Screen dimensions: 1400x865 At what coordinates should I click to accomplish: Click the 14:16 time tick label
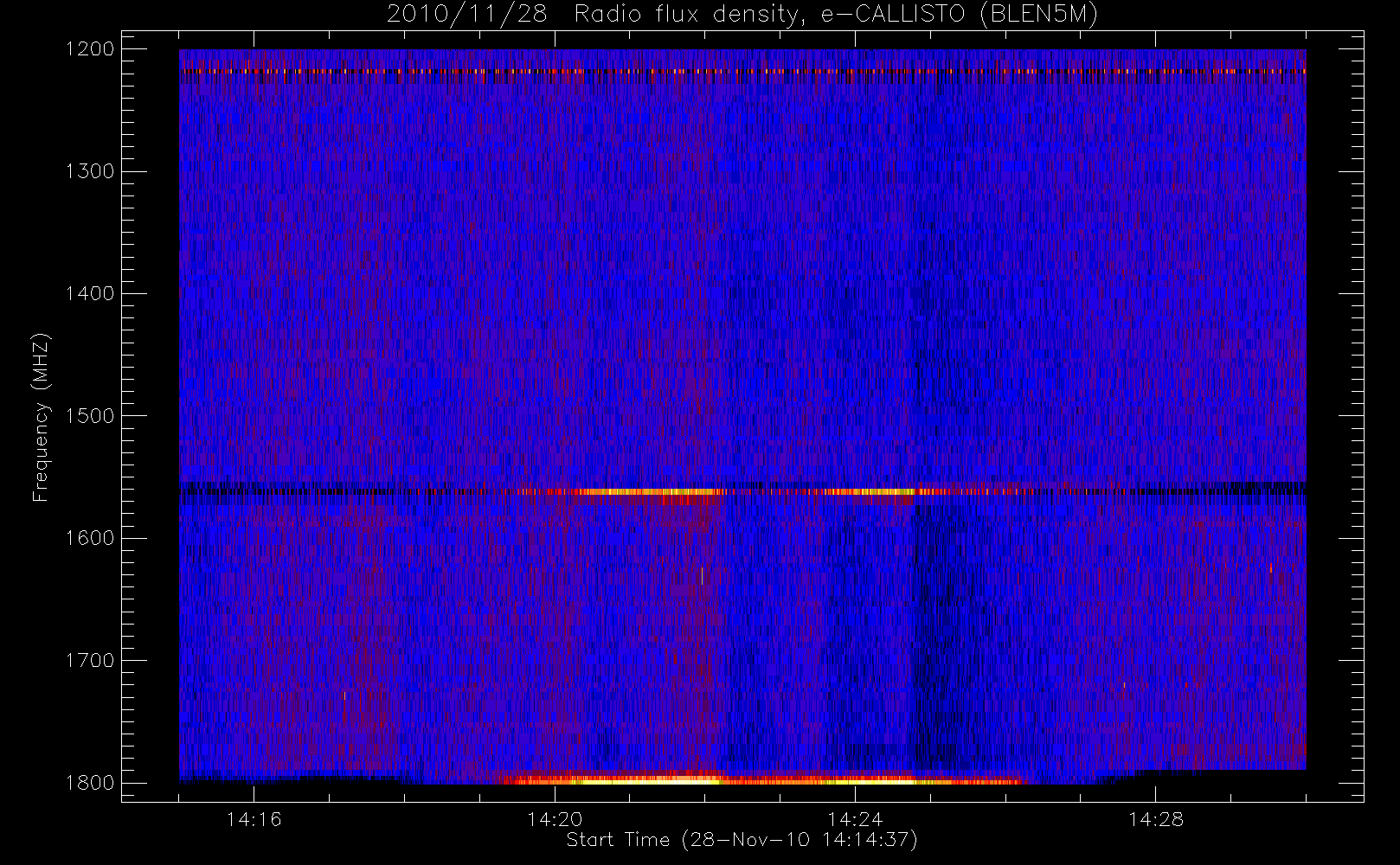(254, 818)
